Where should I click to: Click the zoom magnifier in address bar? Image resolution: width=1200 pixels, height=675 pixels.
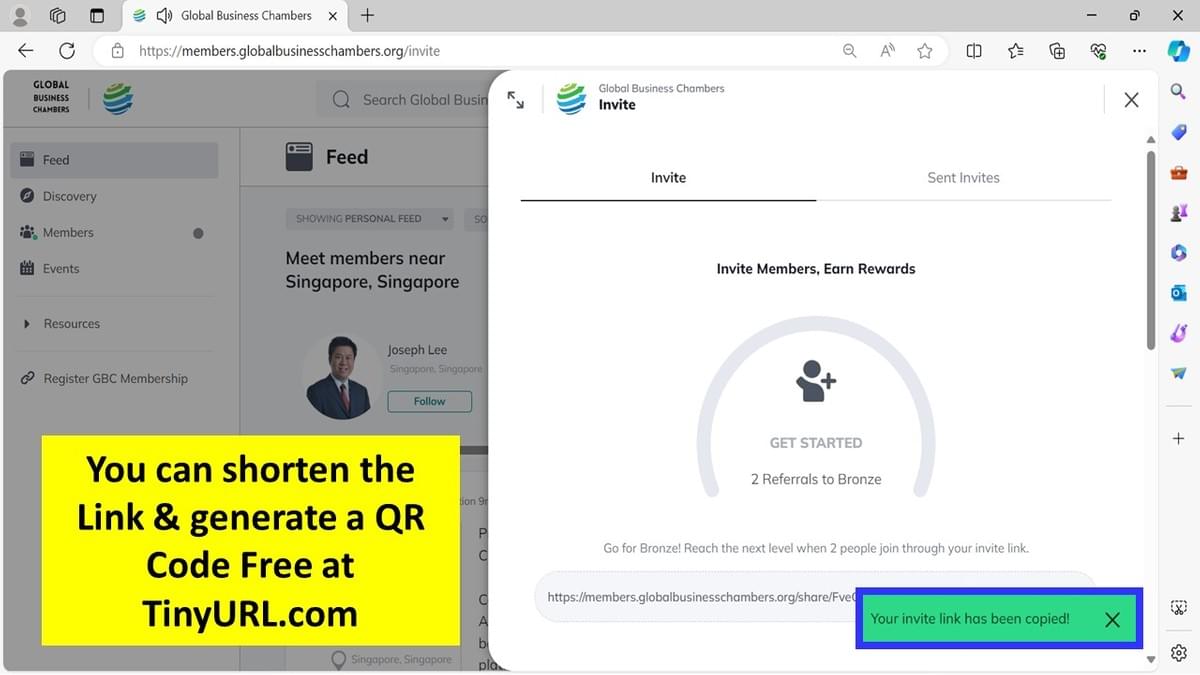pyautogui.click(x=849, y=51)
